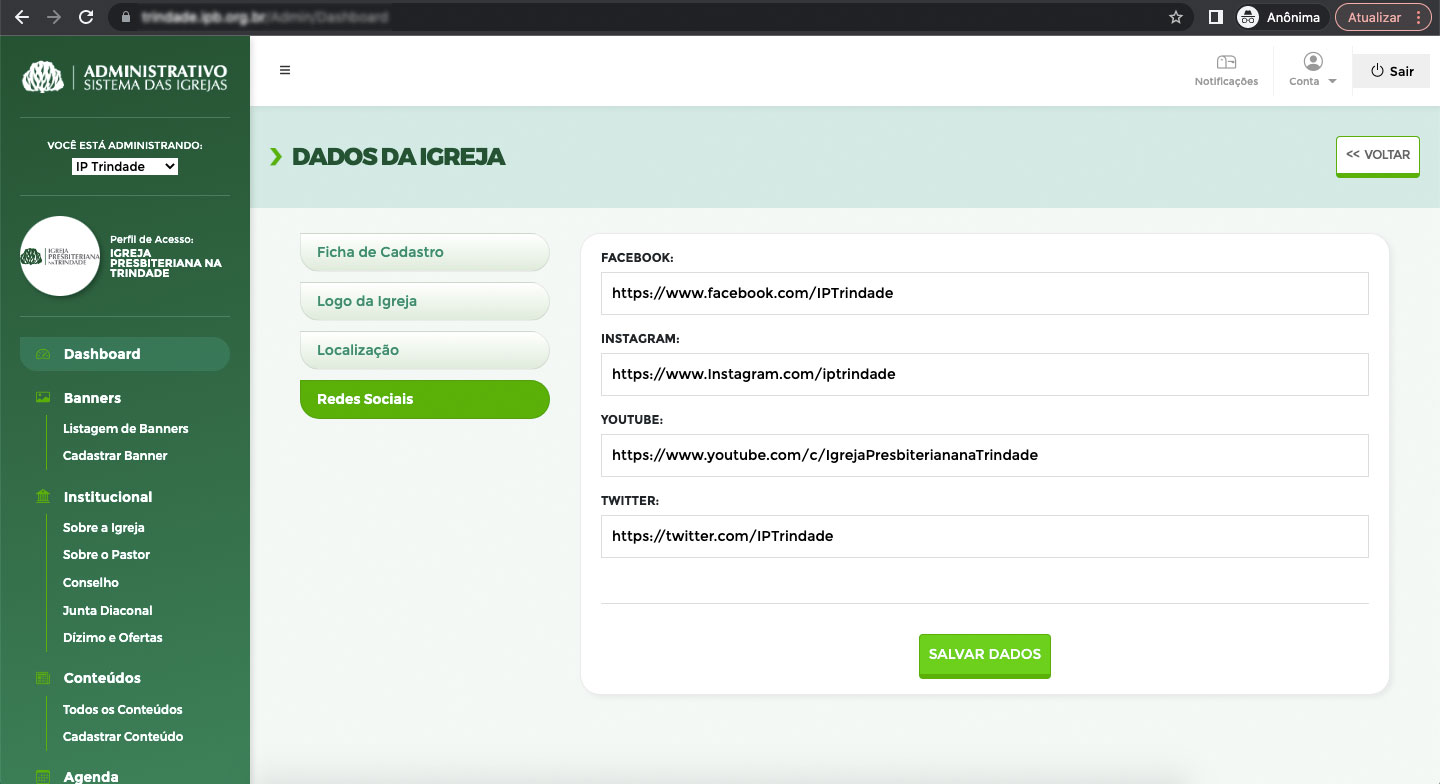Open the Chrome Atualizar options menu
Viewport: 1440px width, 784px height.
click(1418, 17)
